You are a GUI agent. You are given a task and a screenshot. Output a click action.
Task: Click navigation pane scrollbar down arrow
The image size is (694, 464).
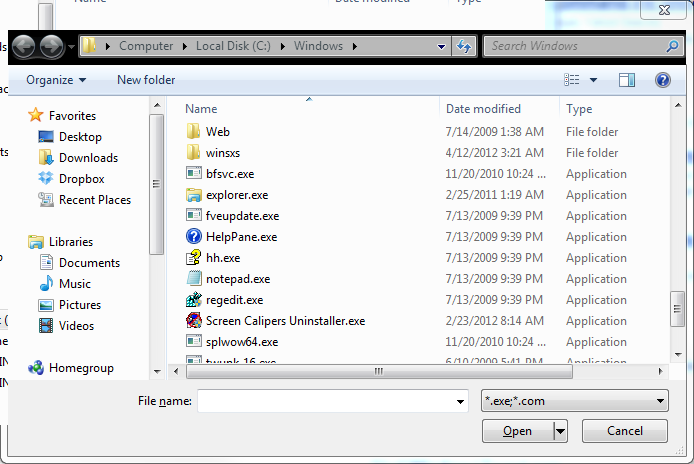coord(157,371)
